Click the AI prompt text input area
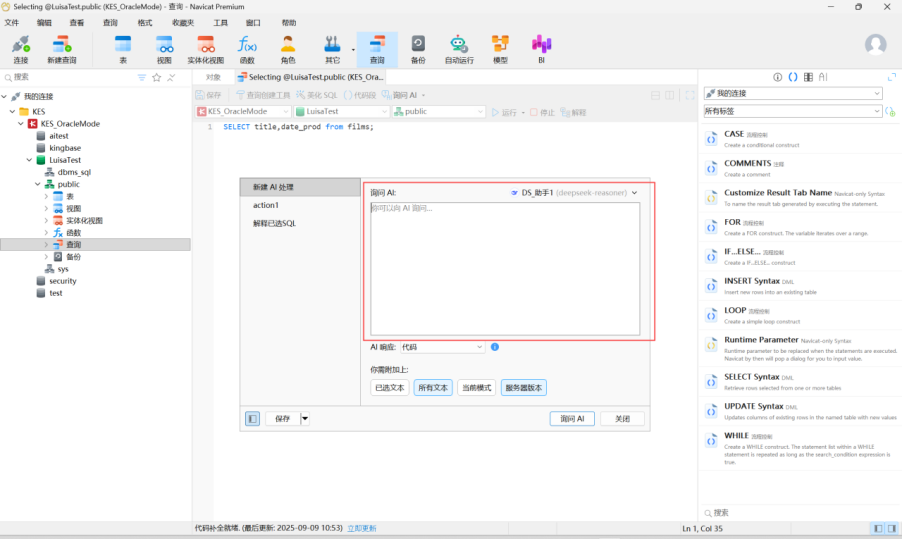 pos(504,270)
